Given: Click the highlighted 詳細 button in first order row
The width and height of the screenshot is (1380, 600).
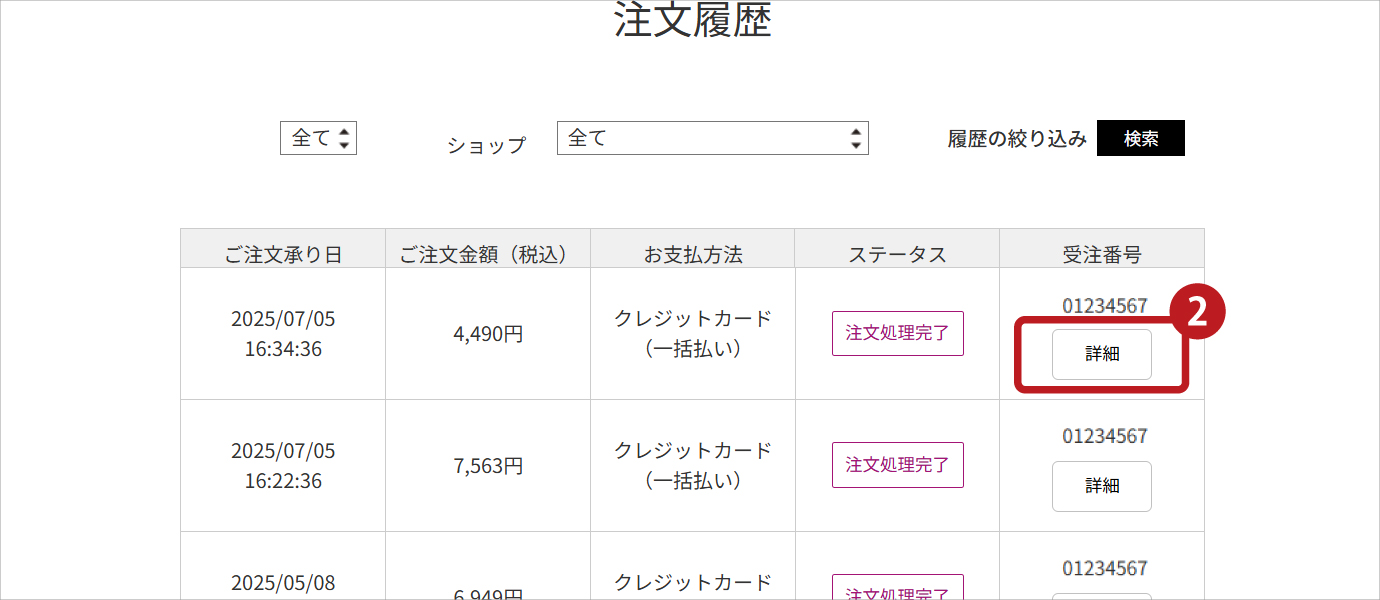Looking at the screenshot, I should (x=1101, y=354).
